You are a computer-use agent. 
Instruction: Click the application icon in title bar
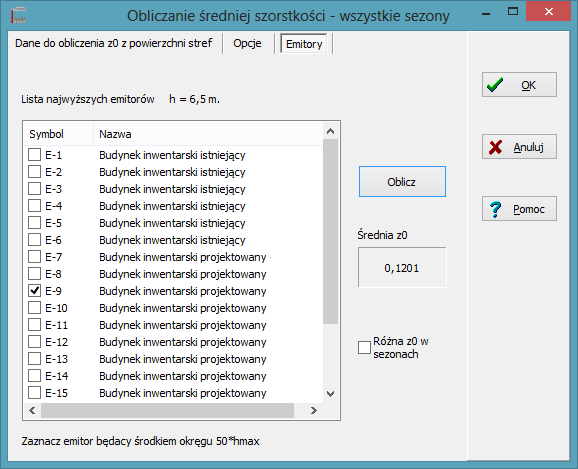pos(18,16)
